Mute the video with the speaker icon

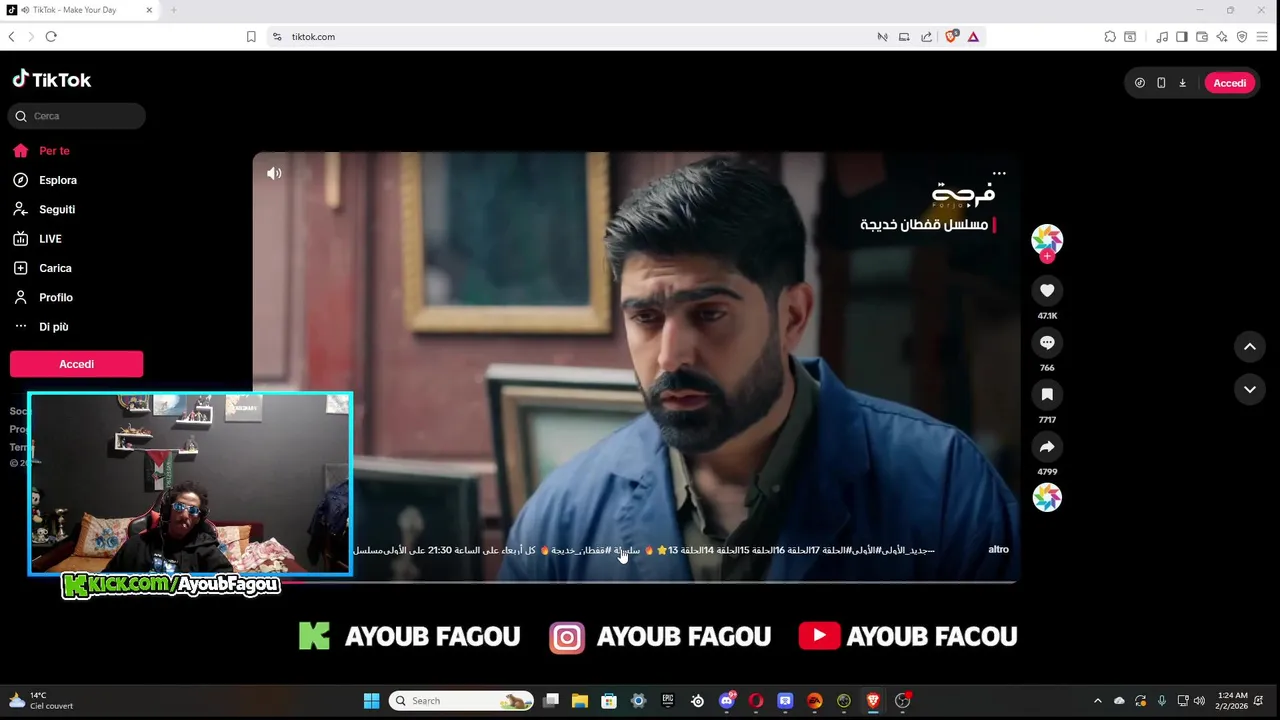(x=274, y=173)
